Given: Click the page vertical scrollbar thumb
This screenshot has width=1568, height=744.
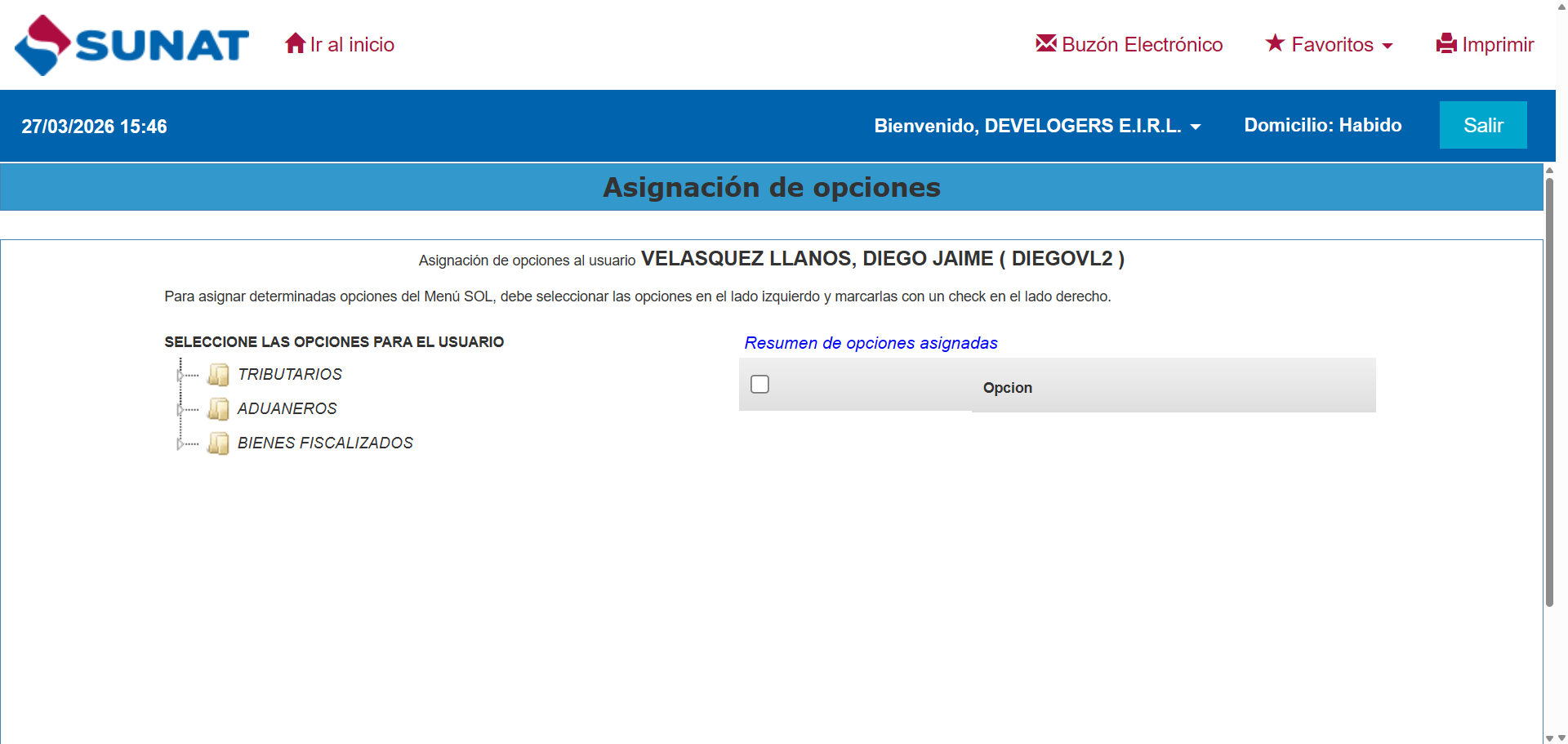Looking at the screenshot, I should 1549,392.
